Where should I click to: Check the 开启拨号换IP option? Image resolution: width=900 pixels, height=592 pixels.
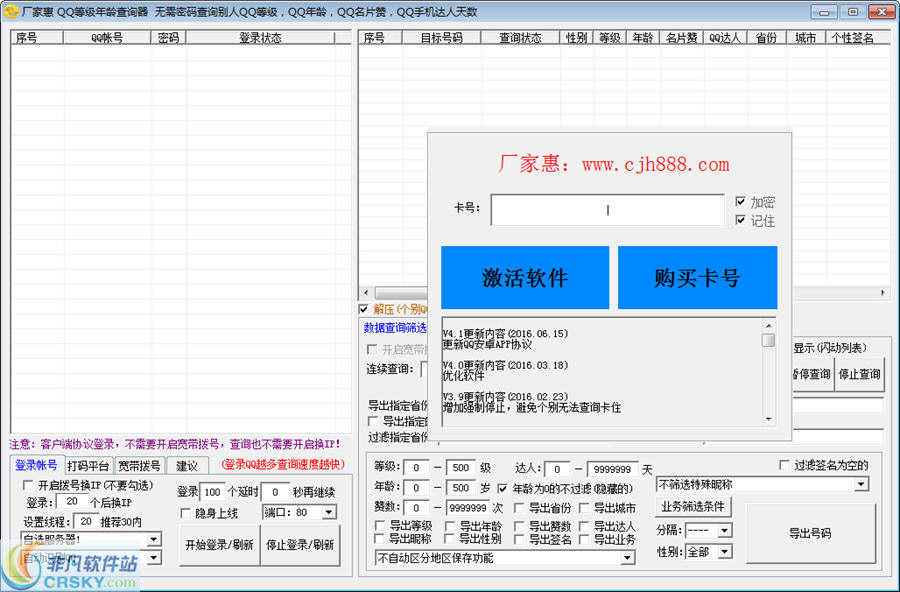tap(27, 485)
